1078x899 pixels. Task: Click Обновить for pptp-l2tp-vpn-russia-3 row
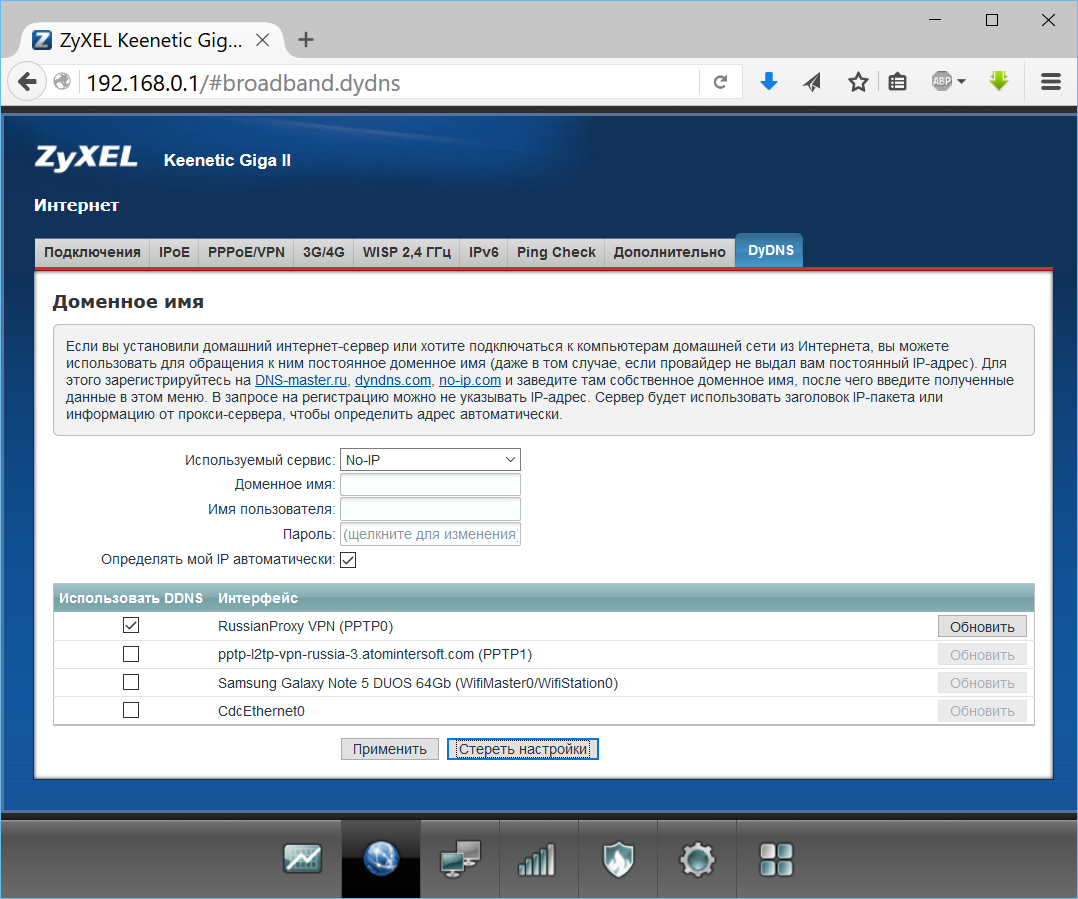click(x=982, y=655)
